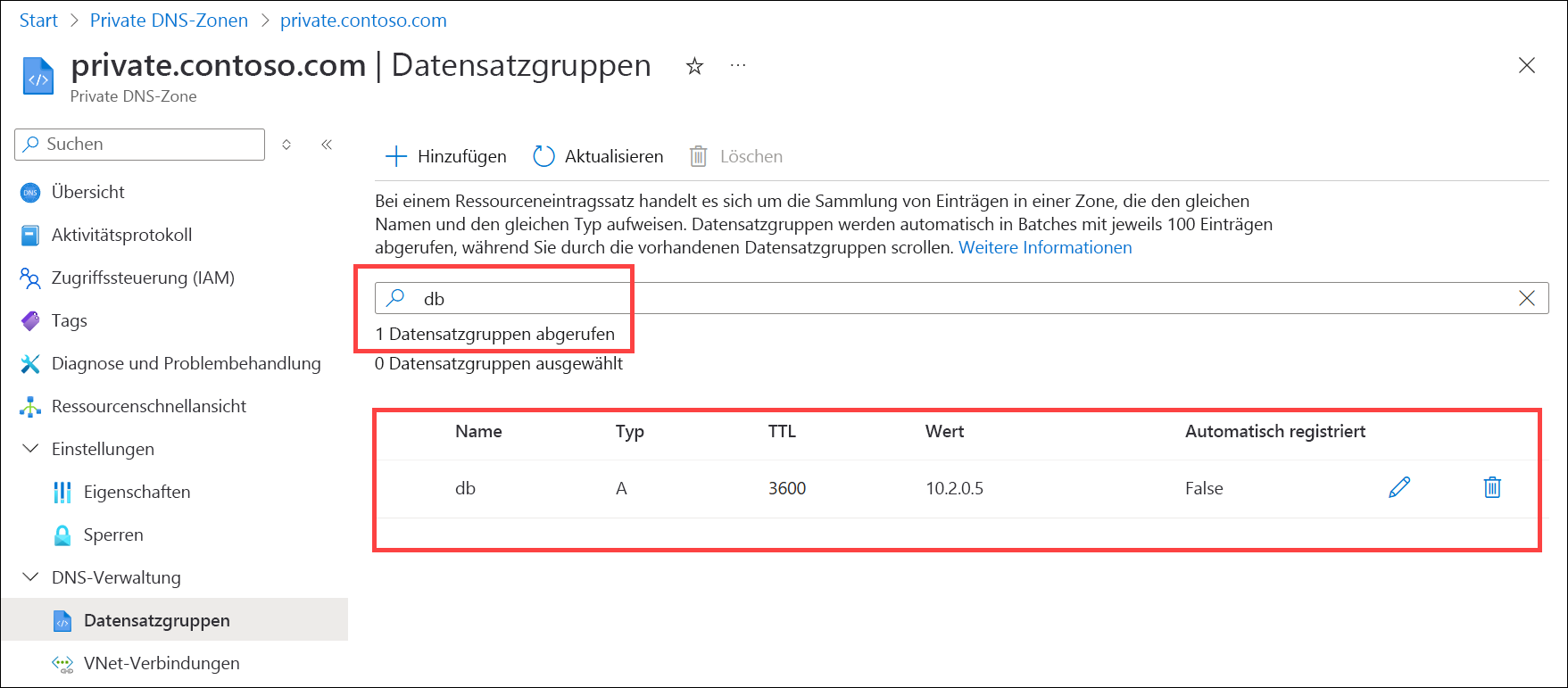Click the 10.2.0.5 value cell
This screenshot has height=688, width=1568.
click(954, 488)
